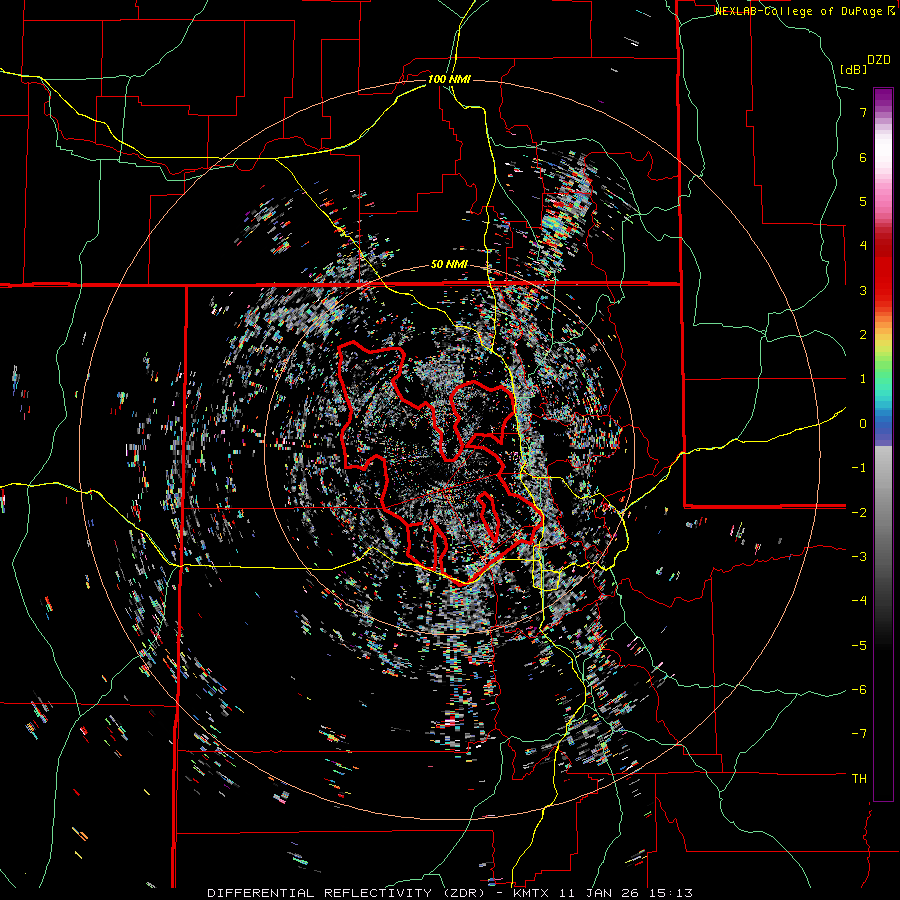
Task: Click the 7 value on the color scale
Action: (863, 112)
